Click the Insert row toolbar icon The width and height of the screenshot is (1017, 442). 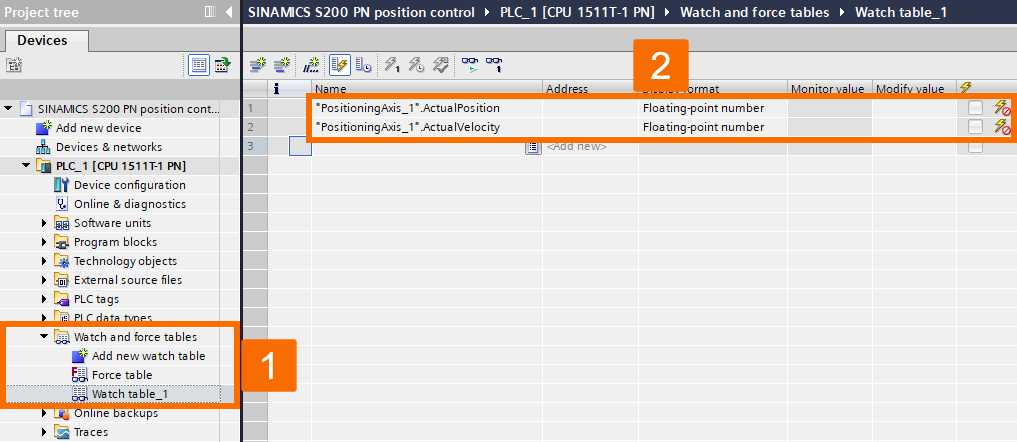259,64
